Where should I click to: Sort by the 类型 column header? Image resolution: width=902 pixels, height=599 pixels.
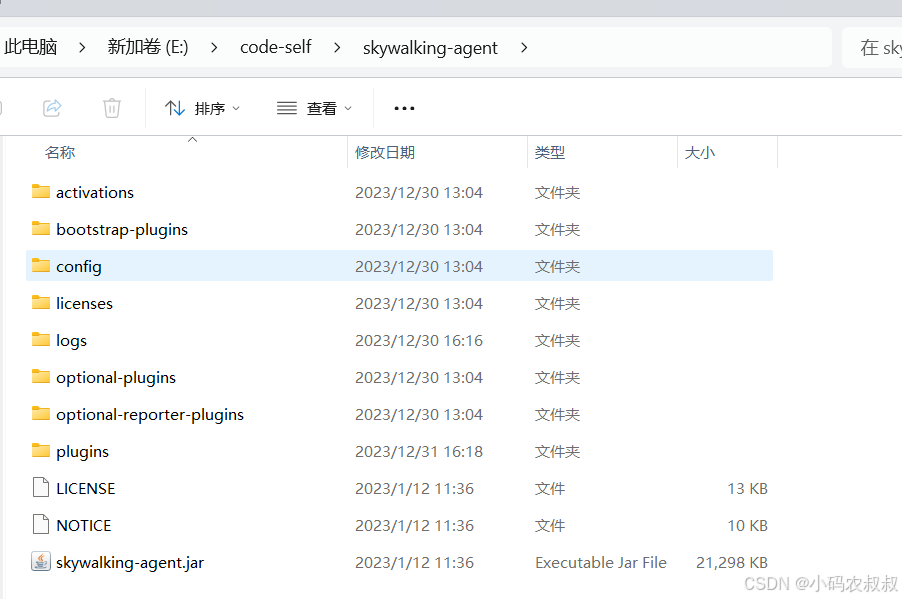click(x=550, y=152)
